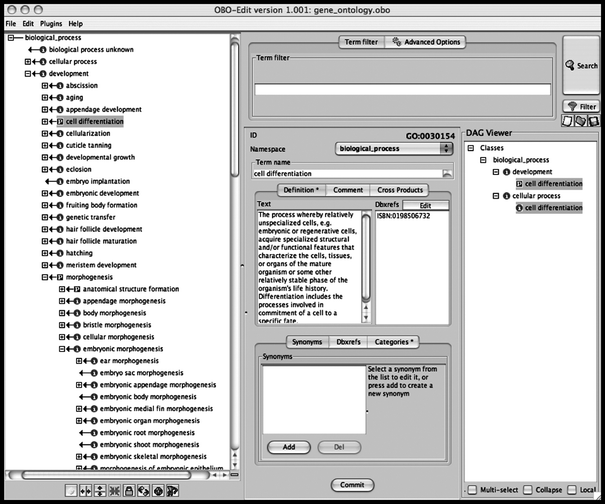Viewport: 605px width, 504px height.
Task: Click the padlock icon in bottom toolbar
Action: click(129, 490)
